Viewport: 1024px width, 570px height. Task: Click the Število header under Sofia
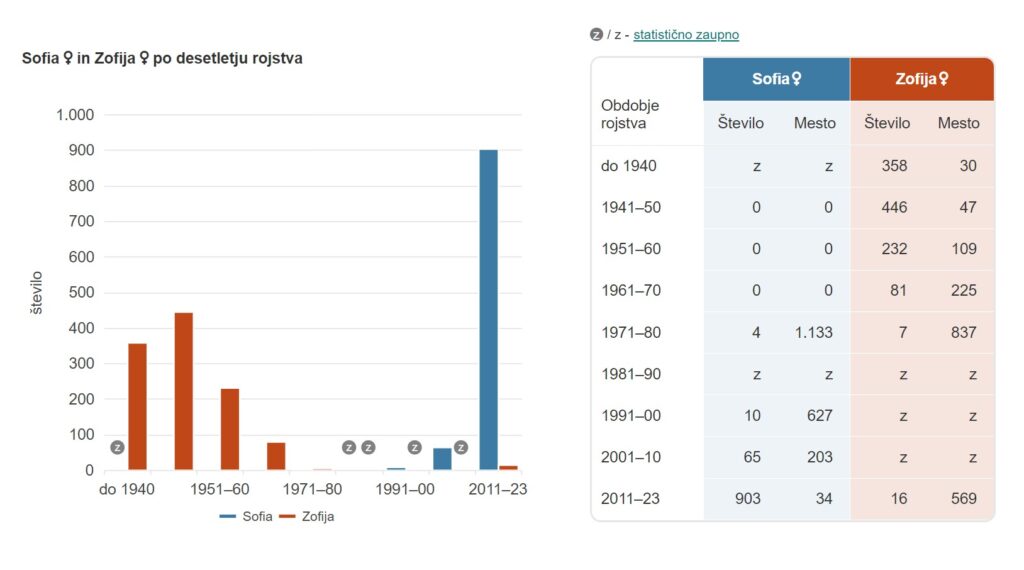pos(741,123)
